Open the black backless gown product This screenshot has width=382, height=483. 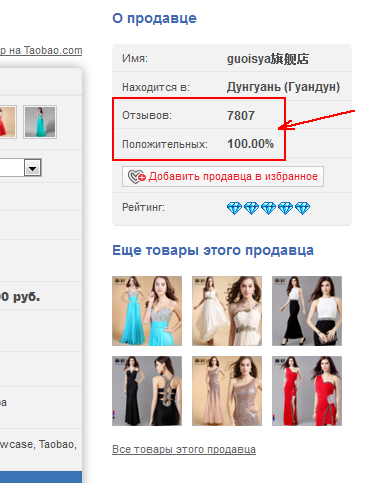(x=147, y=391)
